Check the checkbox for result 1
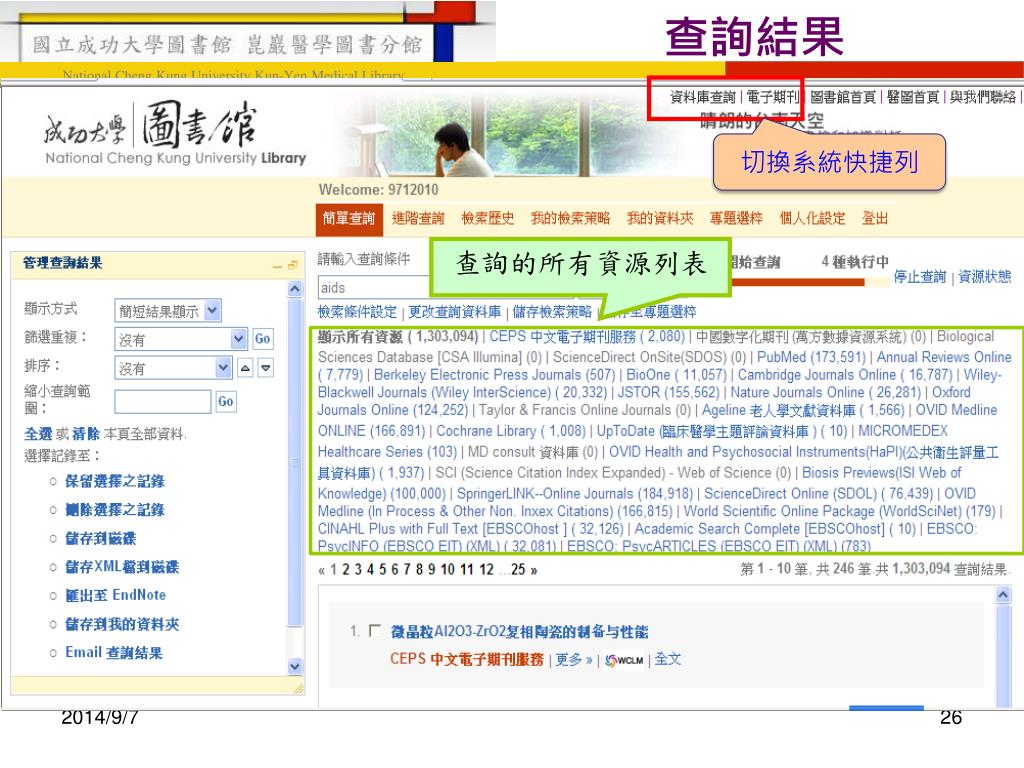1024x768 pixels. pyautogui.click(x=375, y=631)
